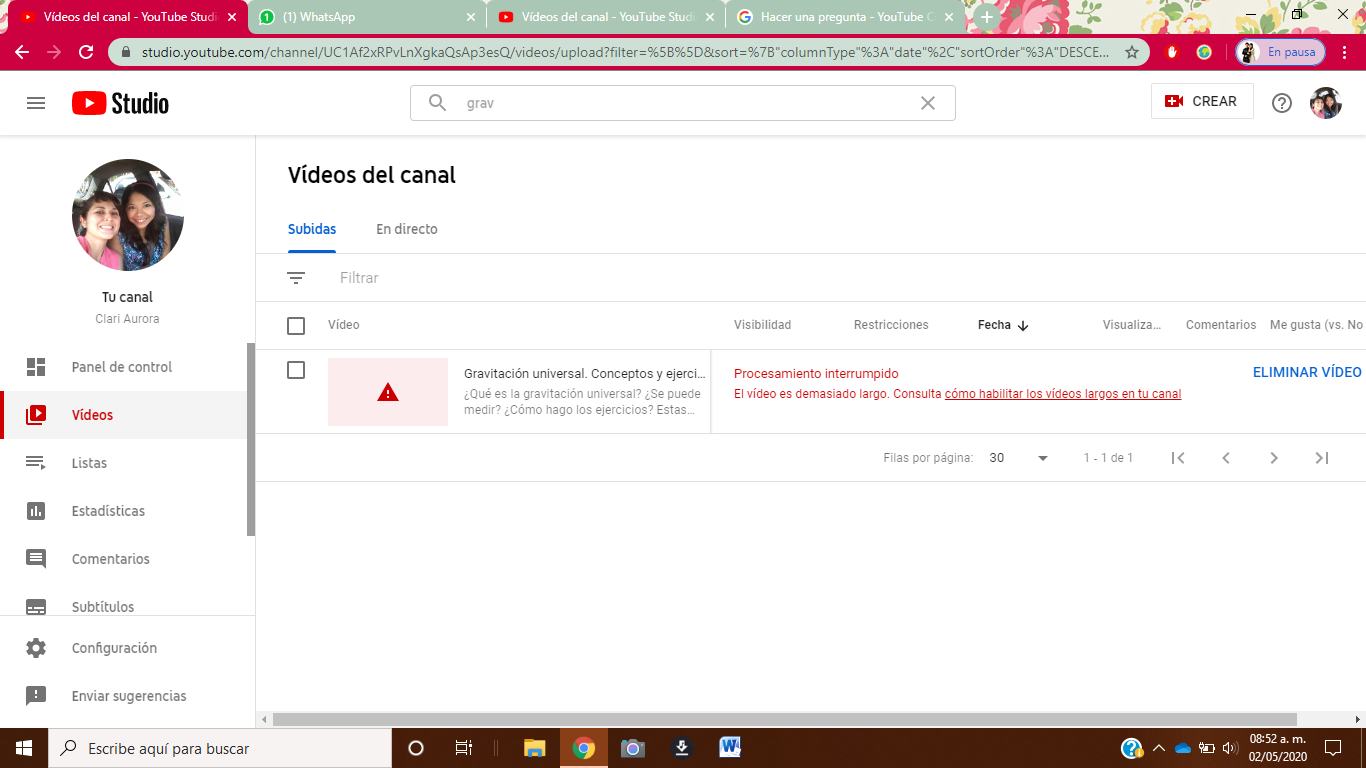Screen dimensions: 1366x768
Task: Open the help question mark icon
Action: point(1281,103)
